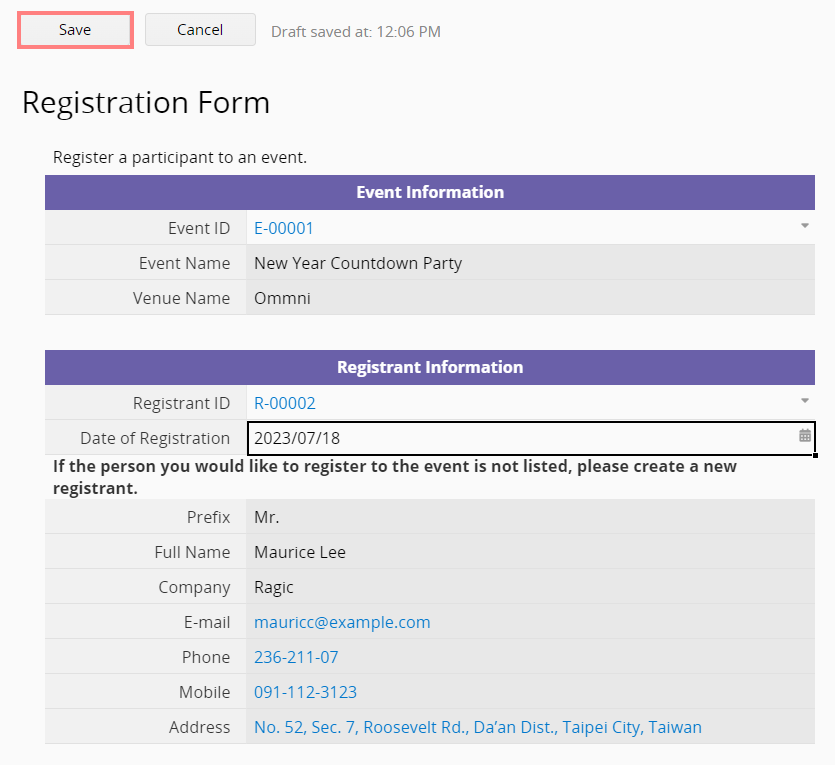Click the Company value Ragic
This screenshot has height=765, width=835.
click(x=274, y=587)
